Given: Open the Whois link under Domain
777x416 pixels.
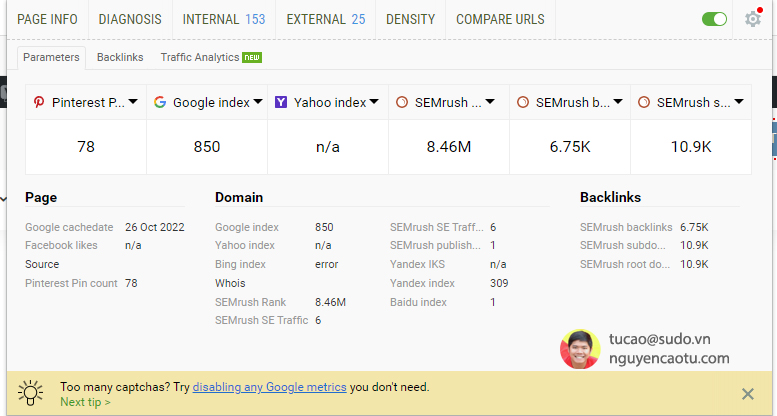Looking at the screenshot, I should tap(230, 283).
